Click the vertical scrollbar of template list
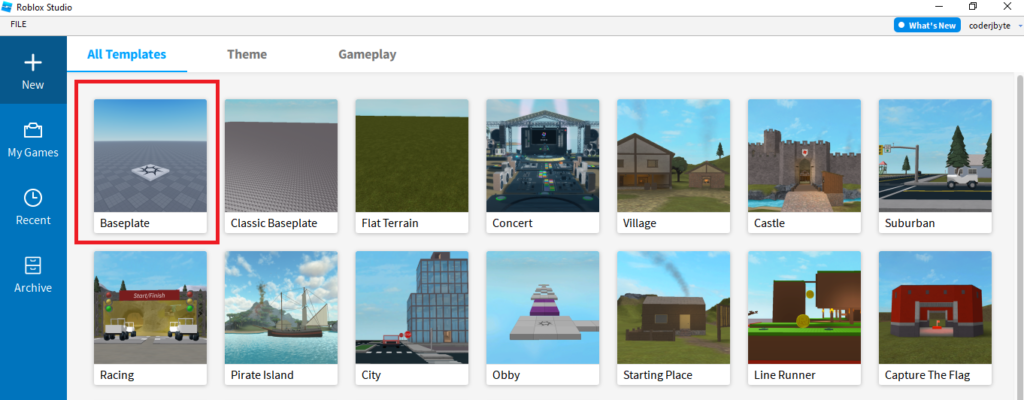The height and width of the screenshot is (400, 1024). click(x=1019, y=235)
